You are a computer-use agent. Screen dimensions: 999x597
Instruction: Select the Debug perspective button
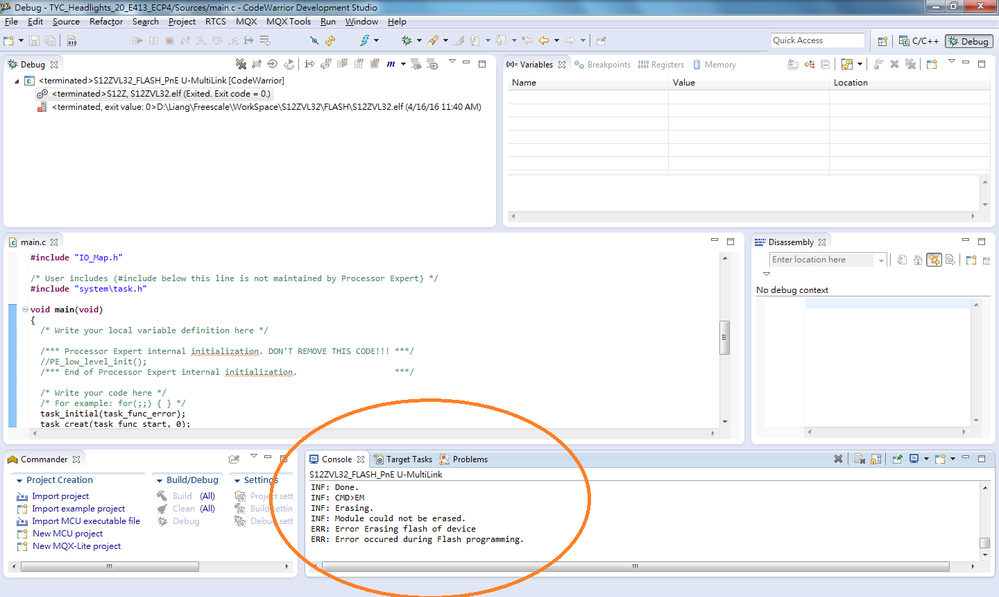[x=968, y=41]
